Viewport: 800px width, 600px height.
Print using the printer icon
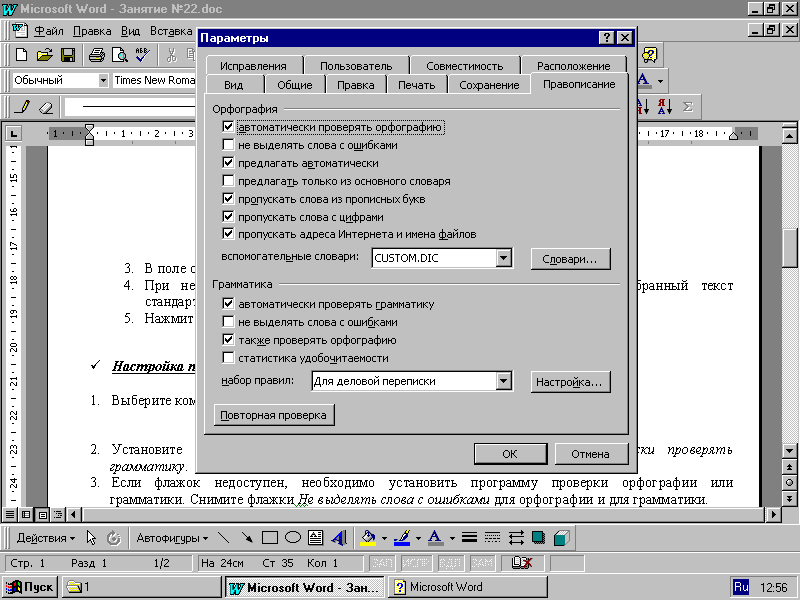point(96,55)
